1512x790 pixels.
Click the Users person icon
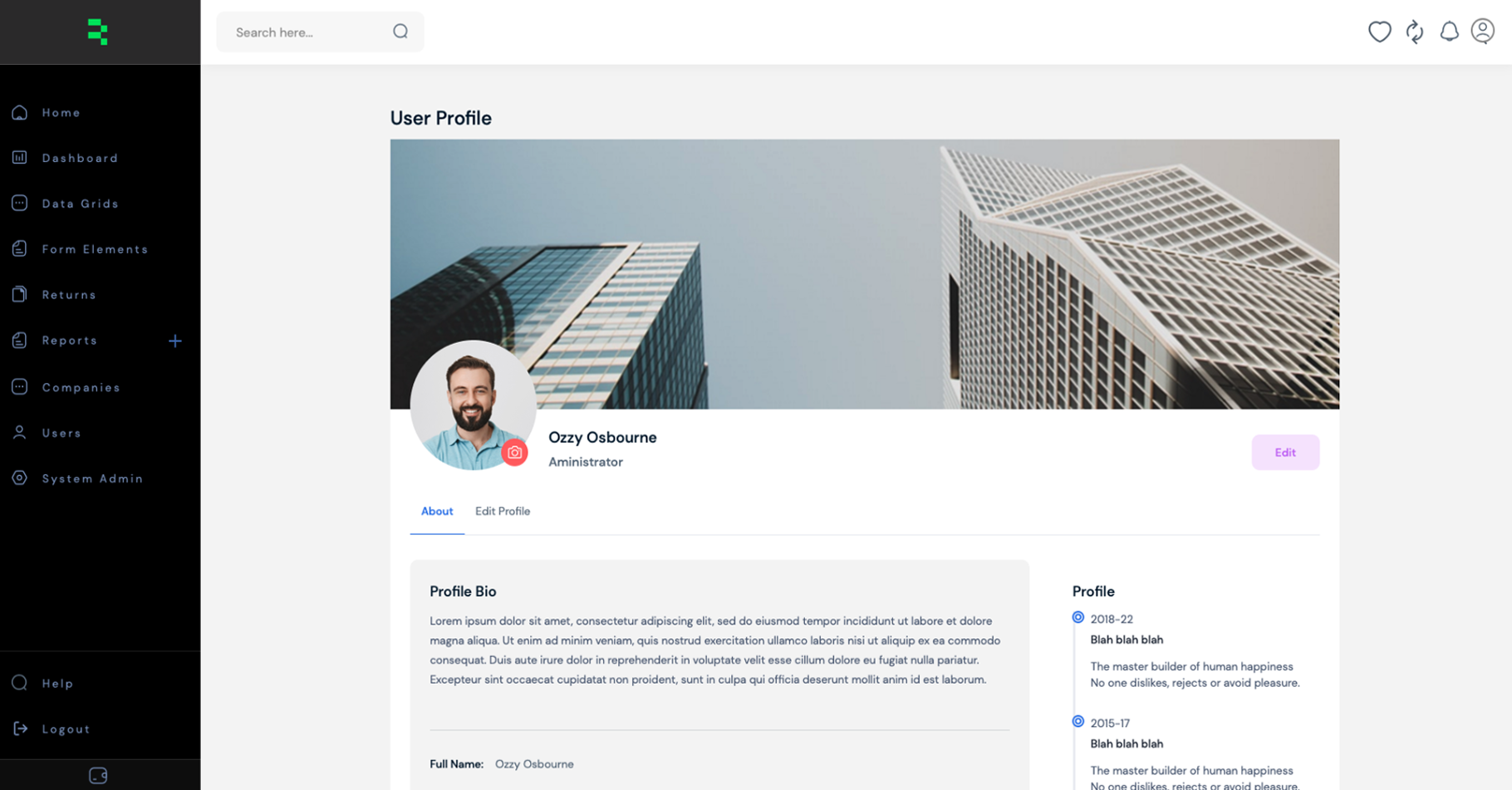(20, 432)
